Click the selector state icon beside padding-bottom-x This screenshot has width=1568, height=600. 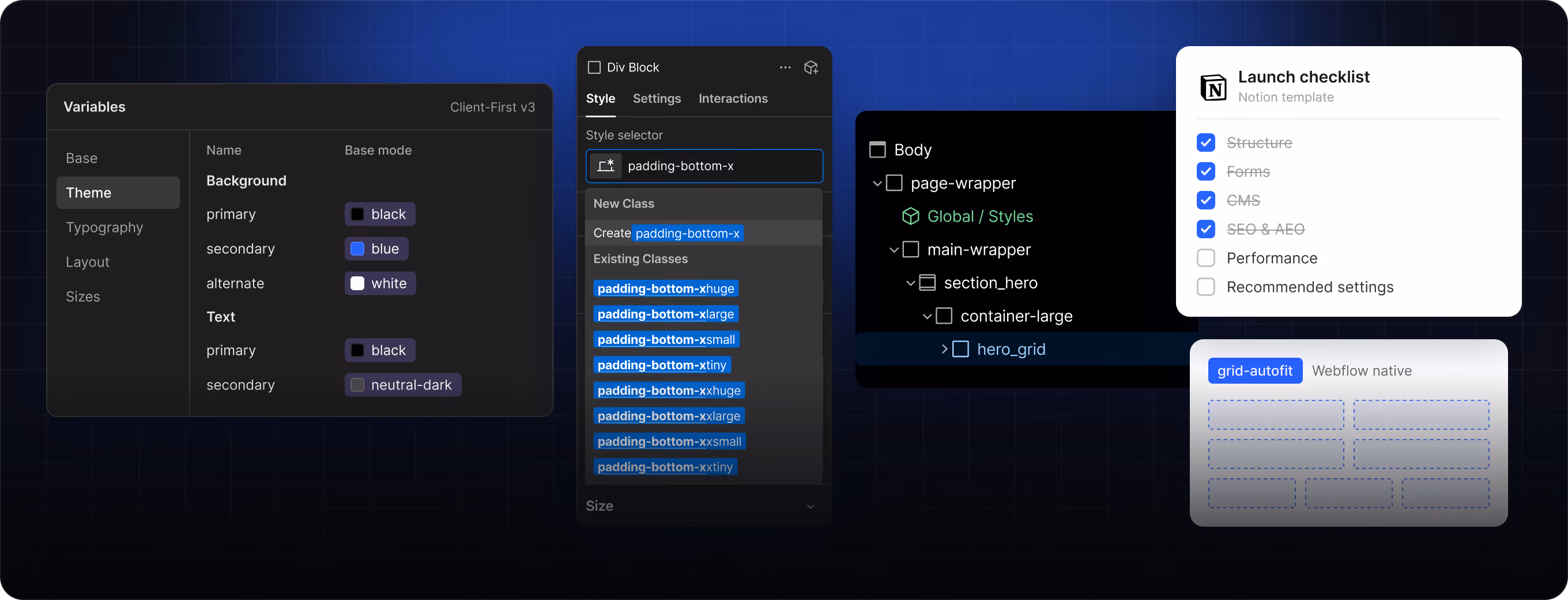[606, 166]
